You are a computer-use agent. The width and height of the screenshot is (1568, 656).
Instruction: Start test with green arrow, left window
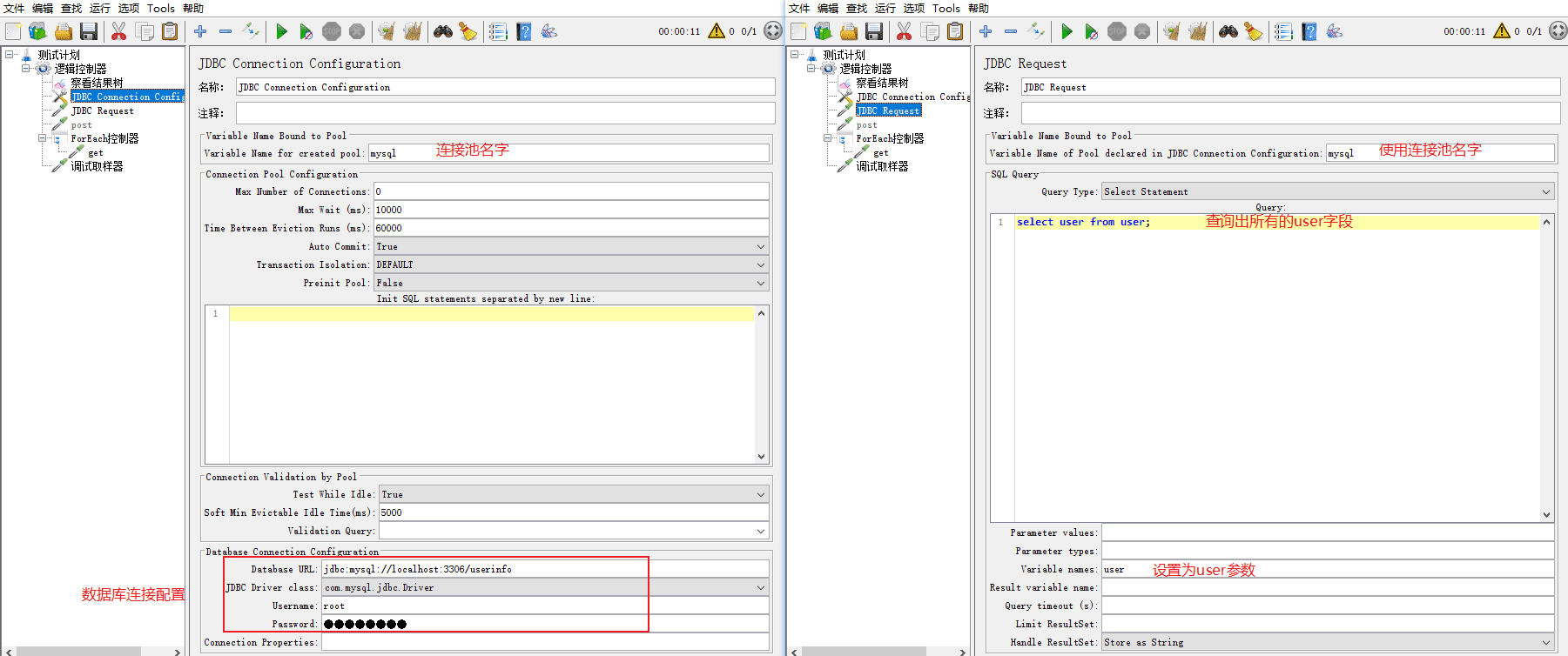(281, 31)
